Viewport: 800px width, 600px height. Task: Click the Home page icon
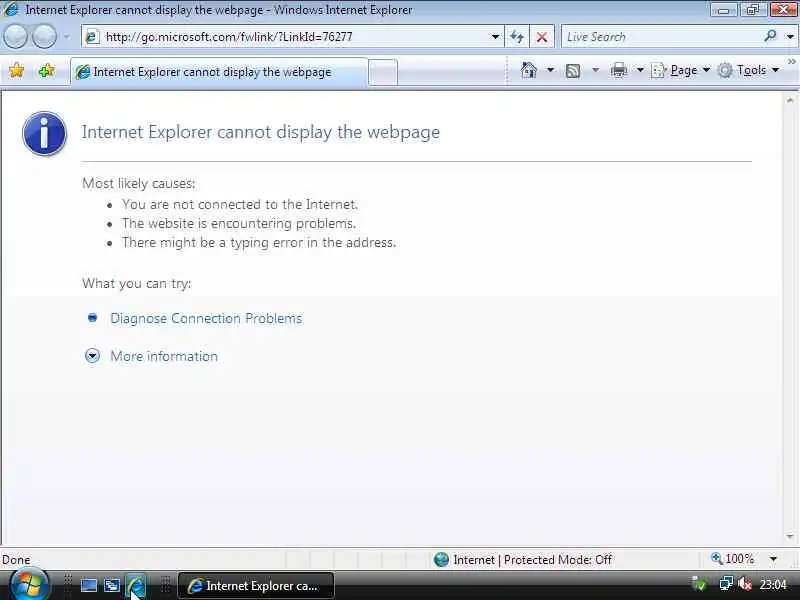[529, 70]
